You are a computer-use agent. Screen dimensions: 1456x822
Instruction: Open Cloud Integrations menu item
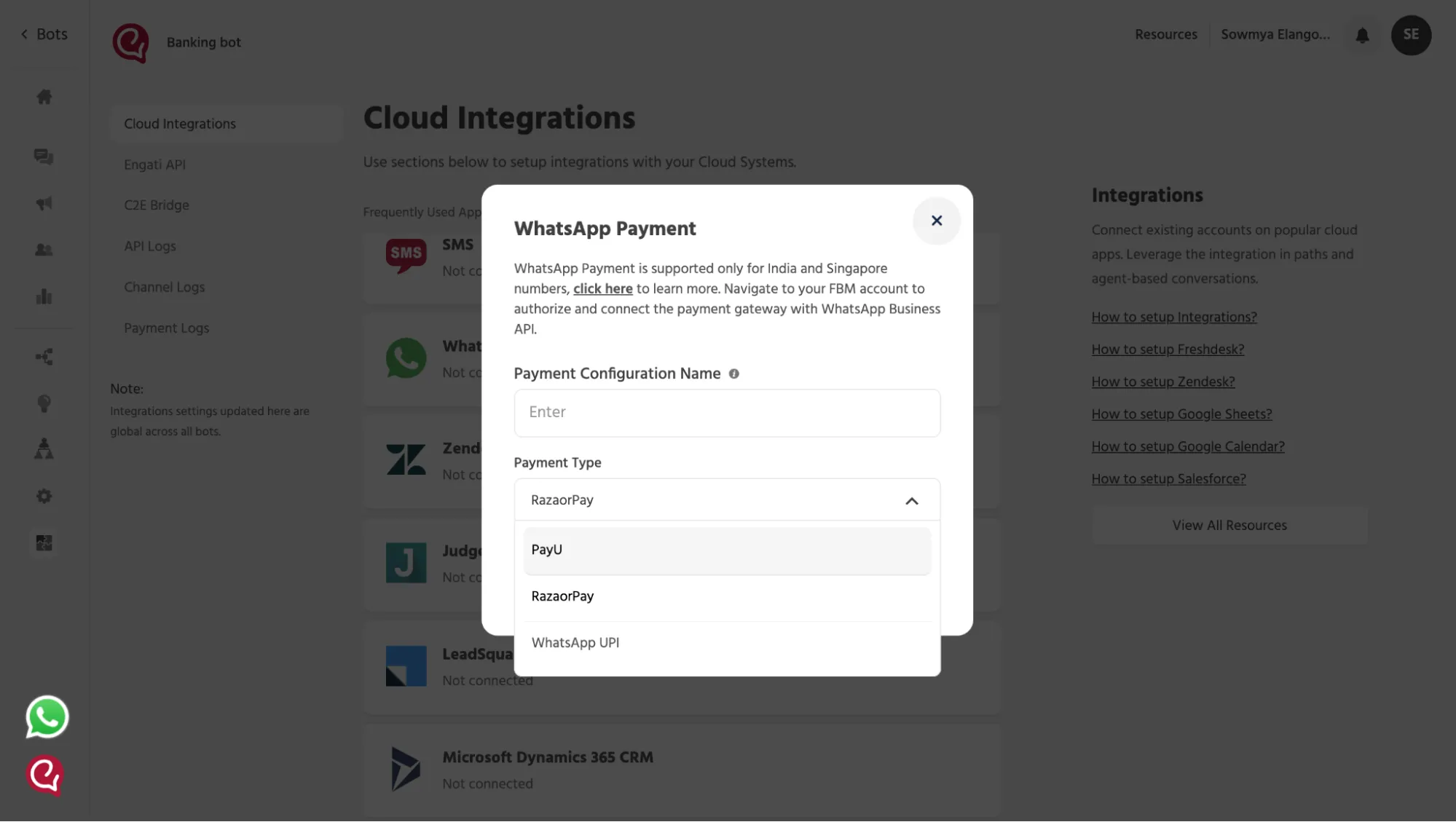[226, 124]
